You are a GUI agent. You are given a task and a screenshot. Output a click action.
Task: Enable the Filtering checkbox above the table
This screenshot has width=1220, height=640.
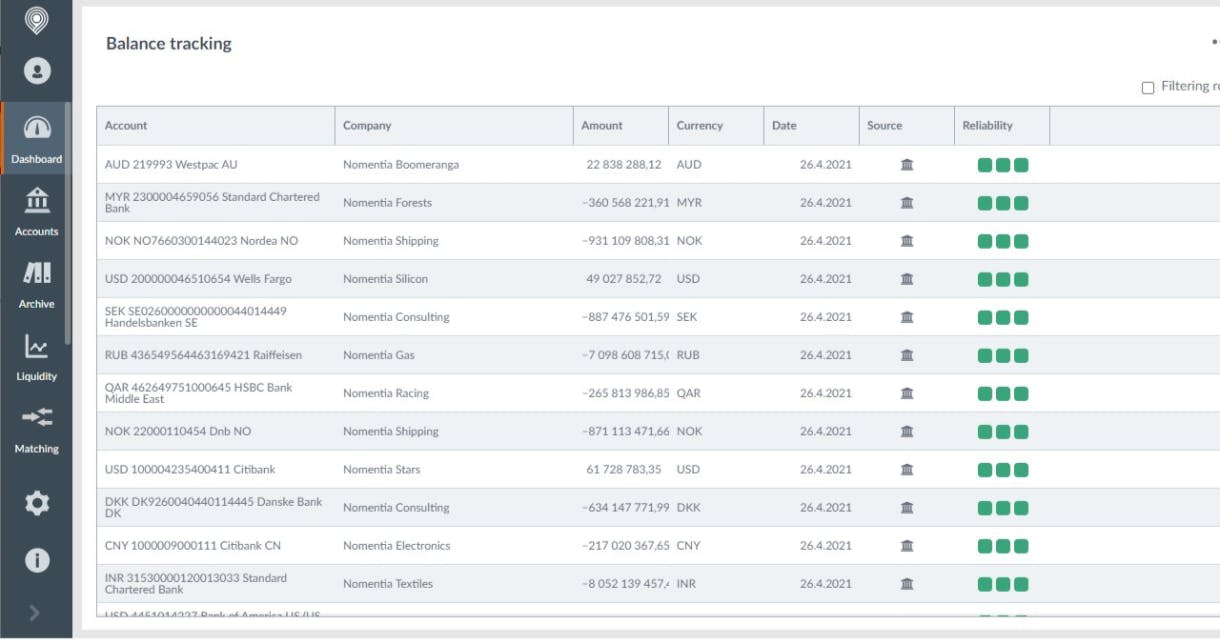(1148, 86)
